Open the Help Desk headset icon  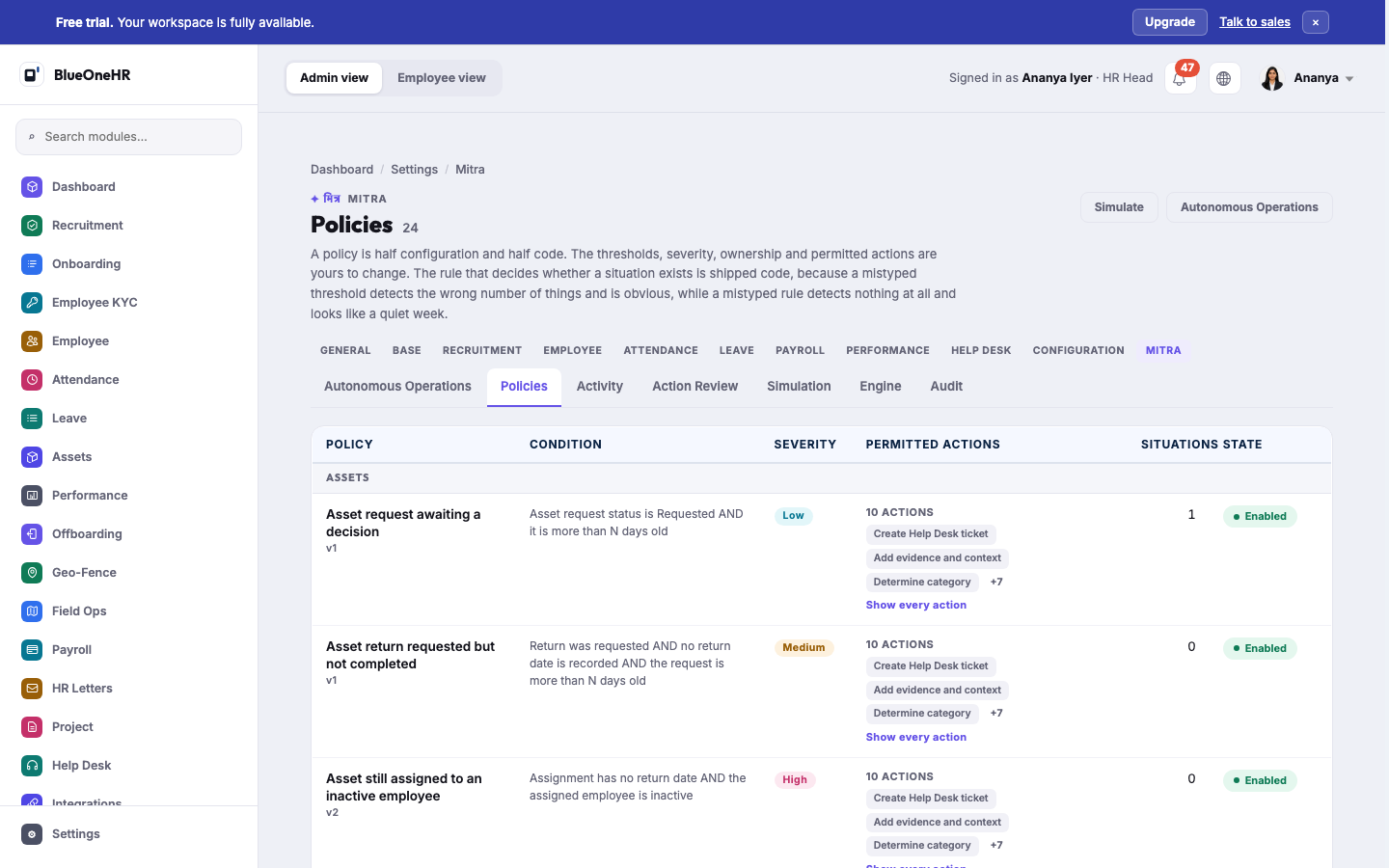(x=32, y=766)
